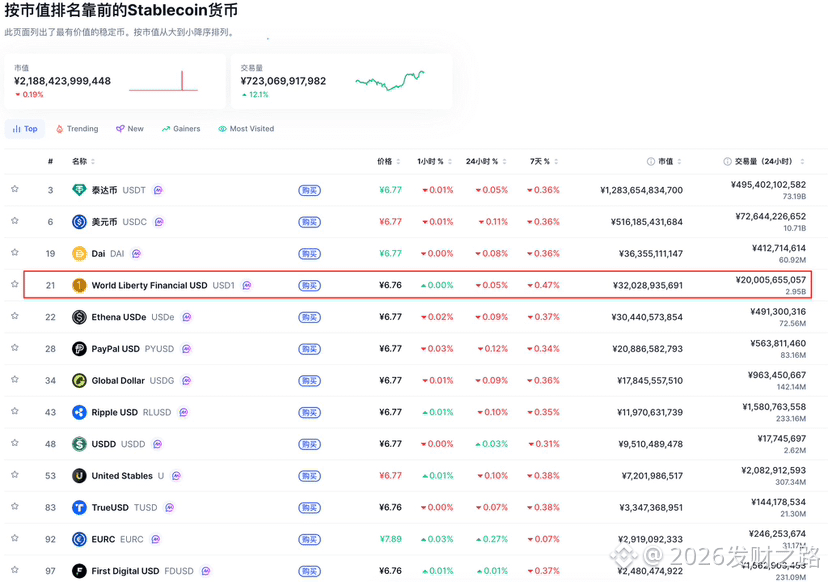Click the EURC coin logo

pyautogui.click(x=79, y=539)
